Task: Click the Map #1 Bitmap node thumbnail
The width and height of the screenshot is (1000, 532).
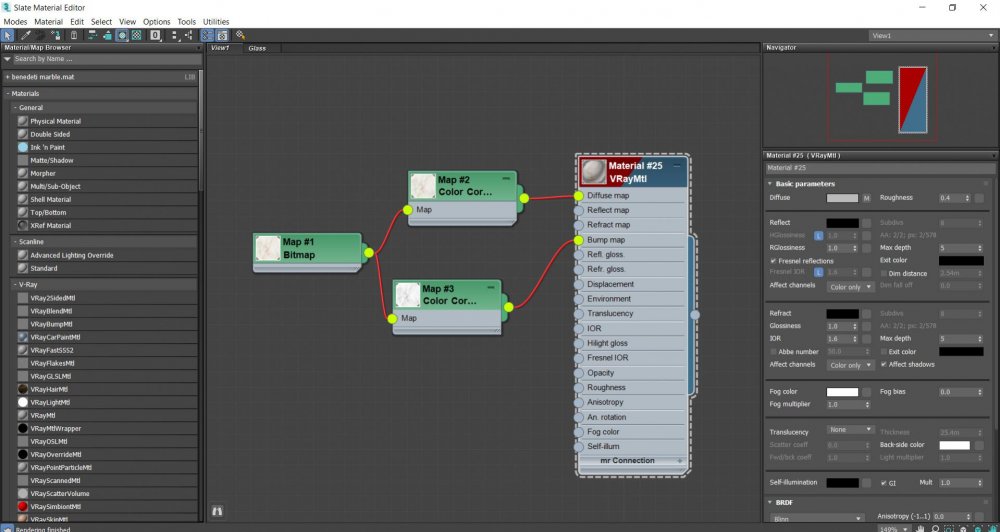Action: click(268, 248)
